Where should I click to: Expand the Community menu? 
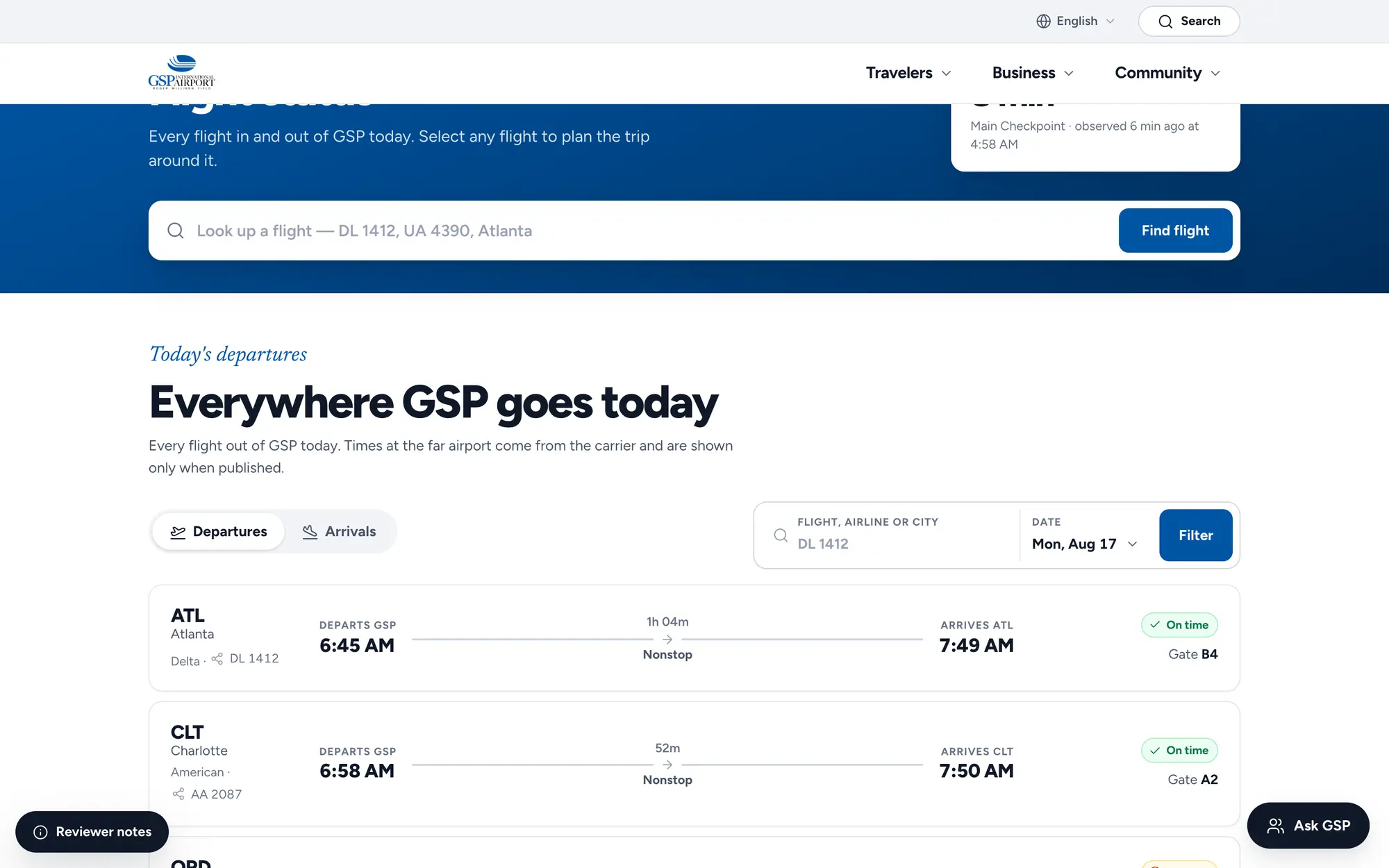(1167, 73)
